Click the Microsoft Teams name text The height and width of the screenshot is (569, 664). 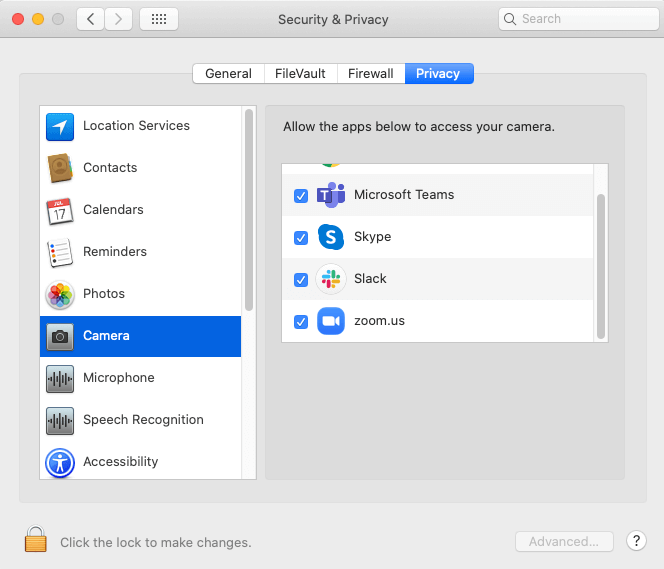[404, 195]
